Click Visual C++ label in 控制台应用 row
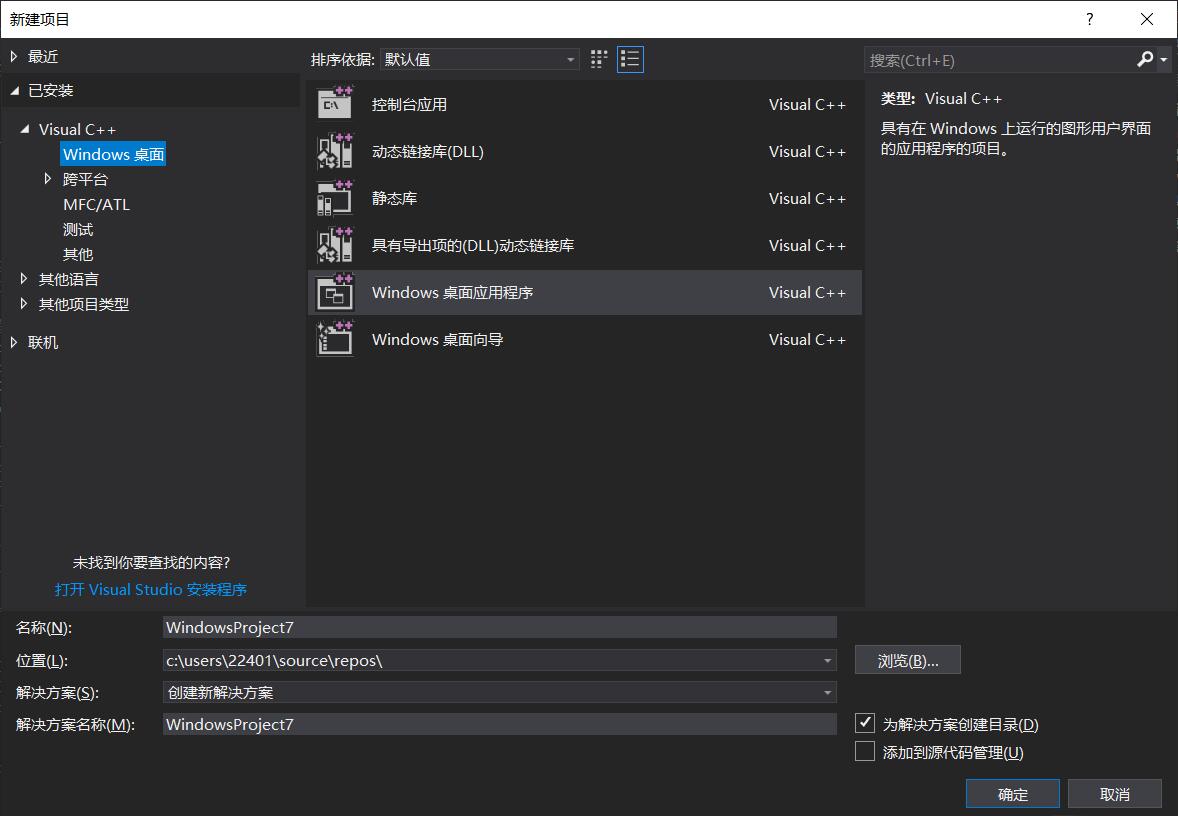The height and width of the screenshot is (816, 1178). 807,104
